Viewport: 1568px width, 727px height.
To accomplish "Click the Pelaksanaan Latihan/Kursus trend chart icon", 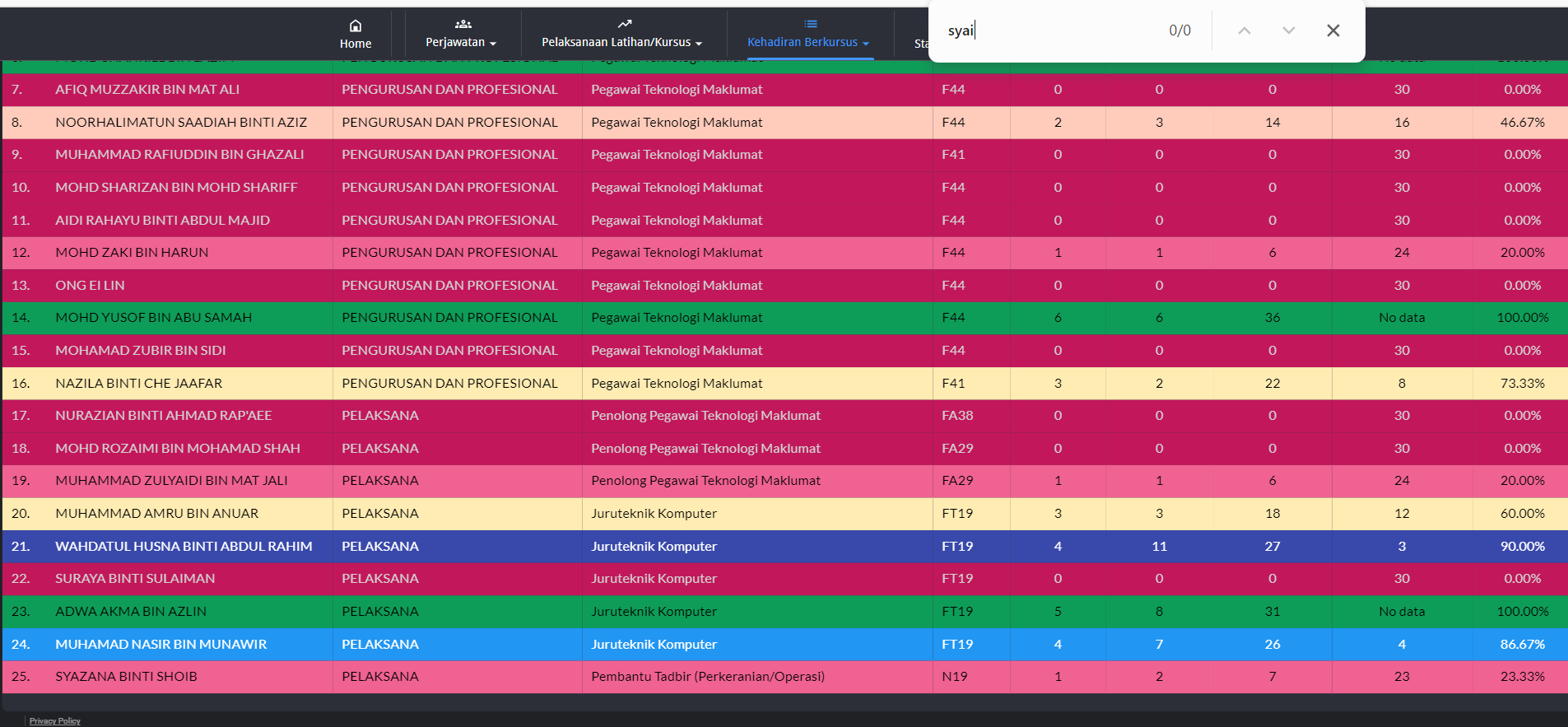I will pos(625,24).
